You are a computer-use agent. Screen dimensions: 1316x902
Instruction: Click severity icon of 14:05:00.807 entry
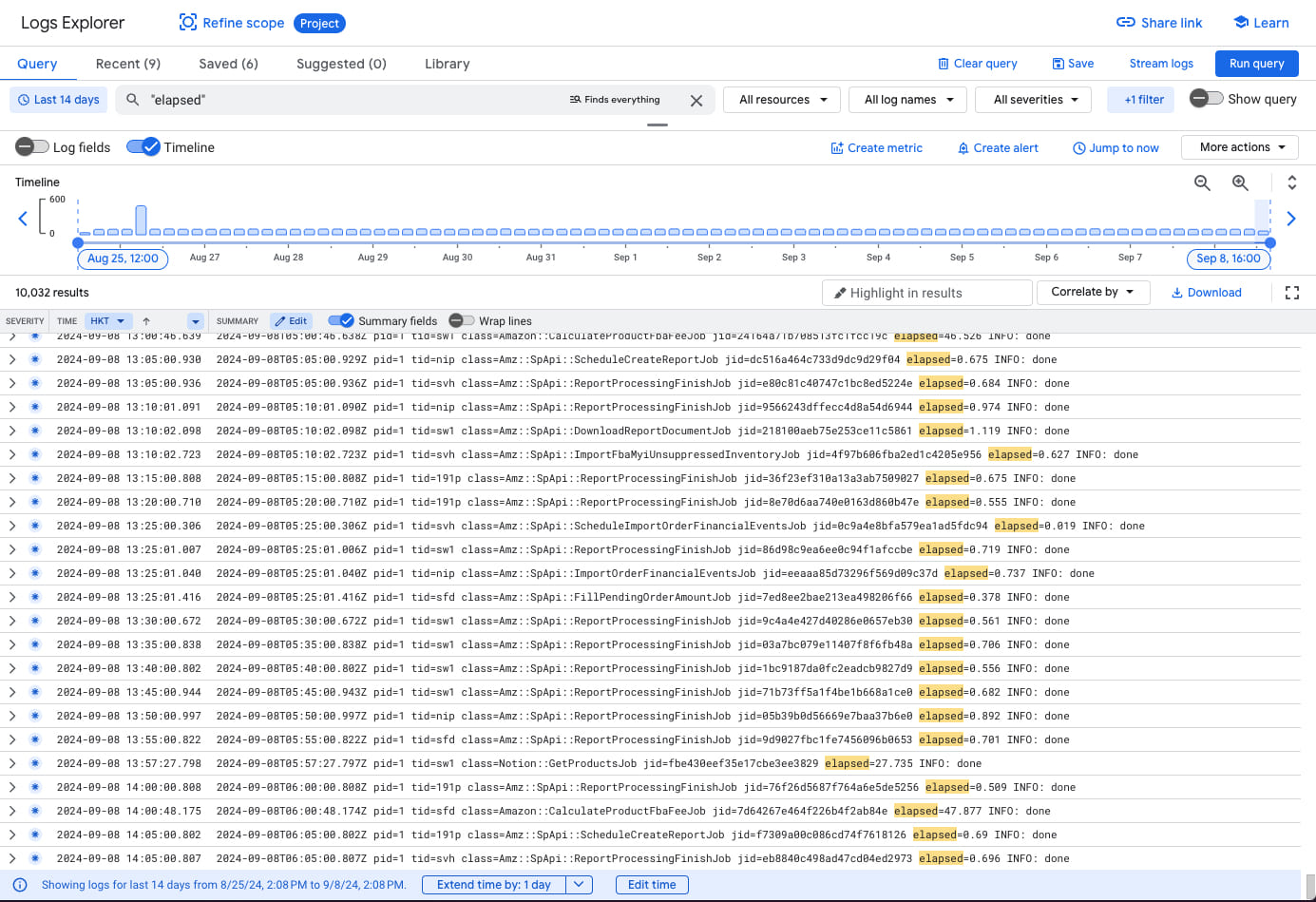(35, 858)
